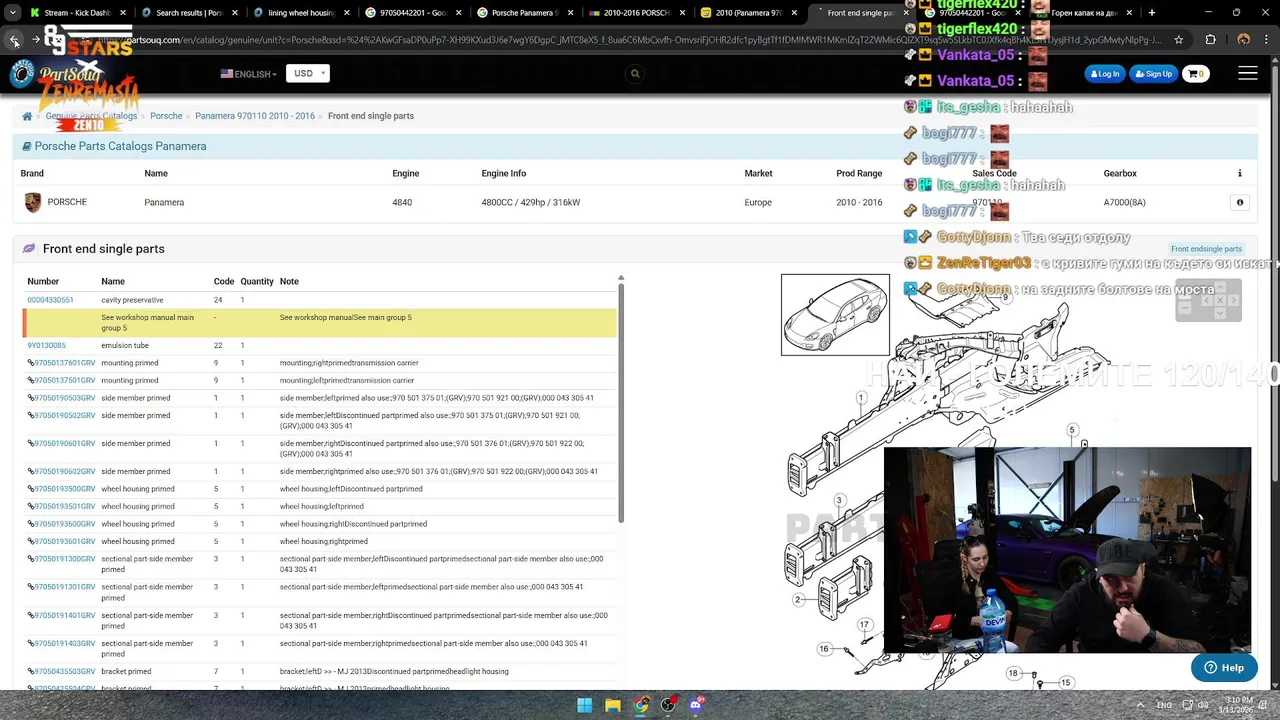Open the Help chat button

1224,668
